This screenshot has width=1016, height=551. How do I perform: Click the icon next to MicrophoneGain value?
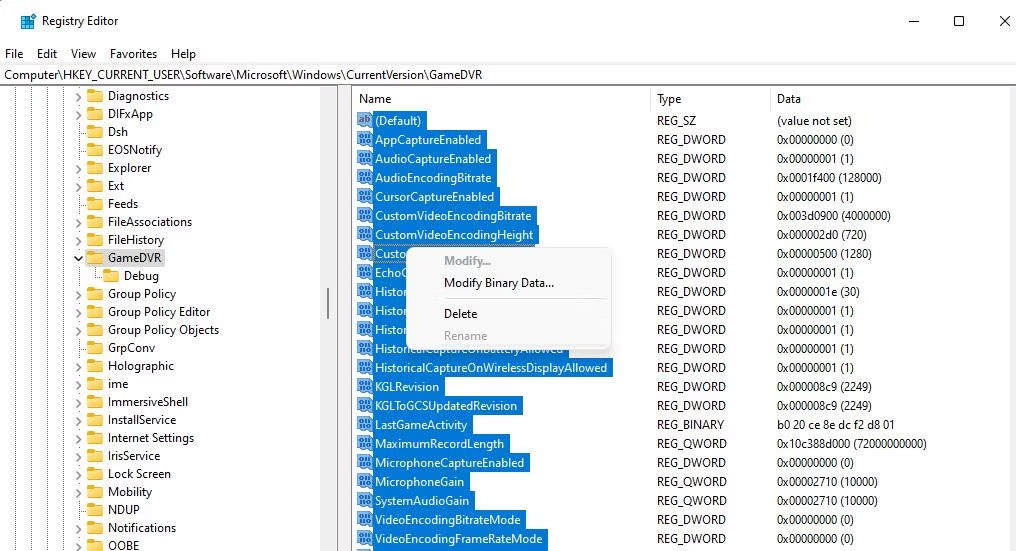coord(364,482)
